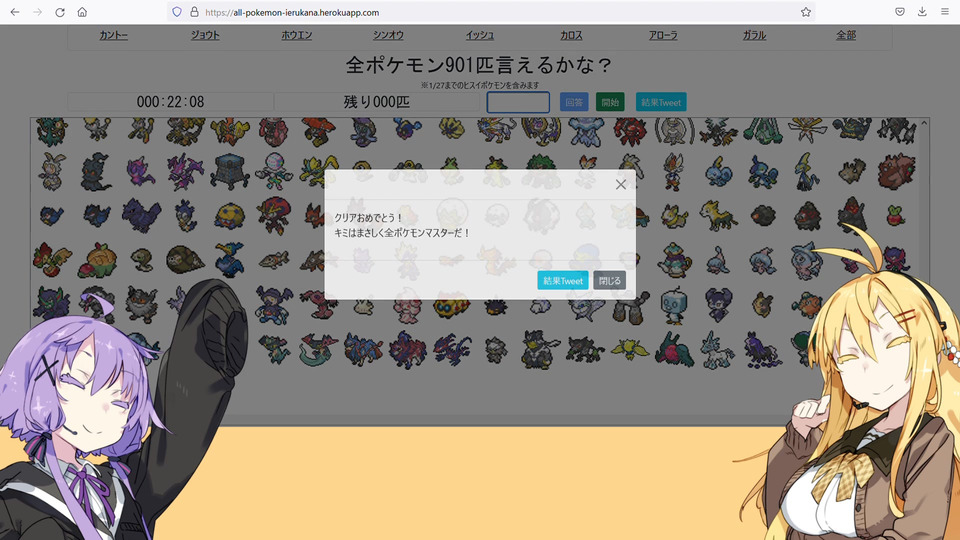Click the 結果Tweet button beside 開始
Screen dimensions: 960x540
pos(661,102)
